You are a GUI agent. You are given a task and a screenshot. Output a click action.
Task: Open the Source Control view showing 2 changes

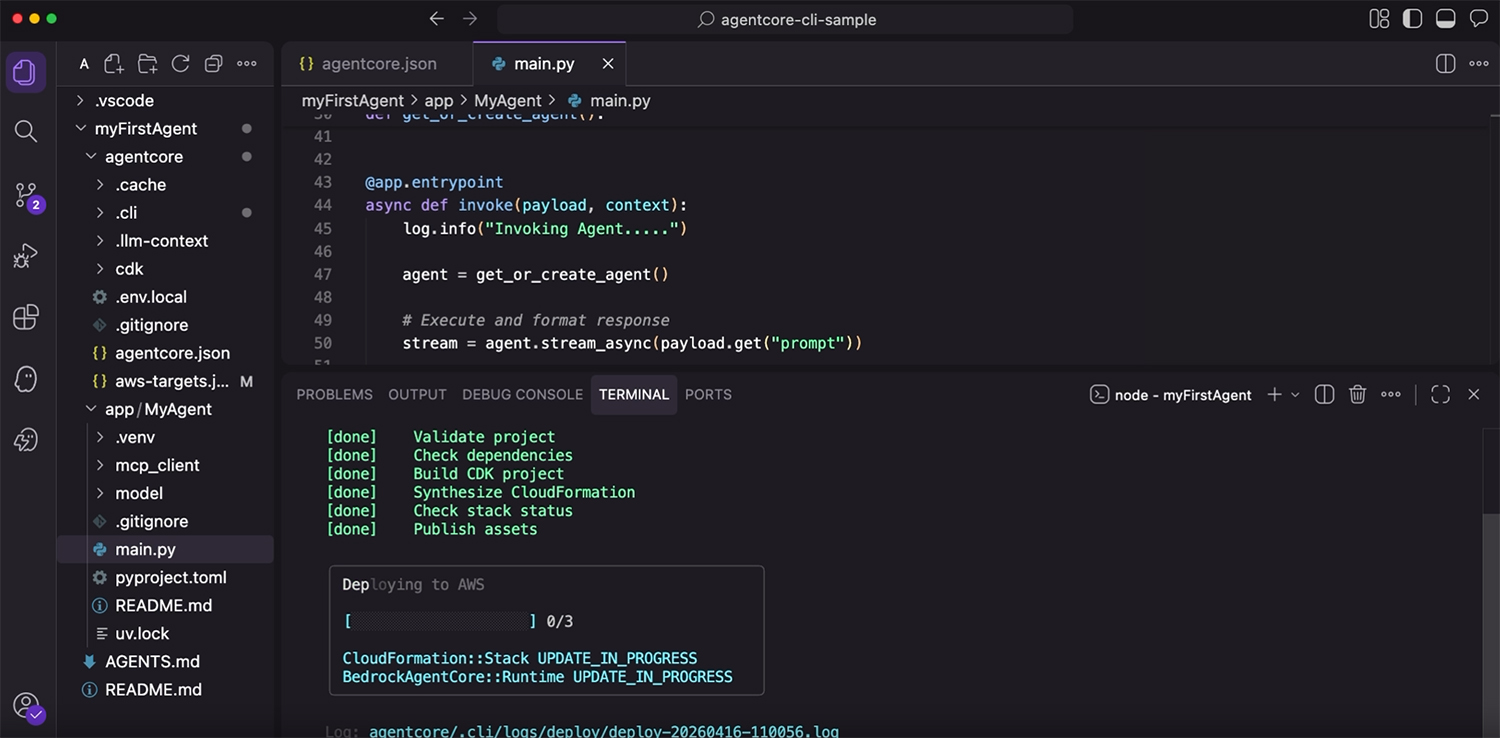(x=27, y=195)
